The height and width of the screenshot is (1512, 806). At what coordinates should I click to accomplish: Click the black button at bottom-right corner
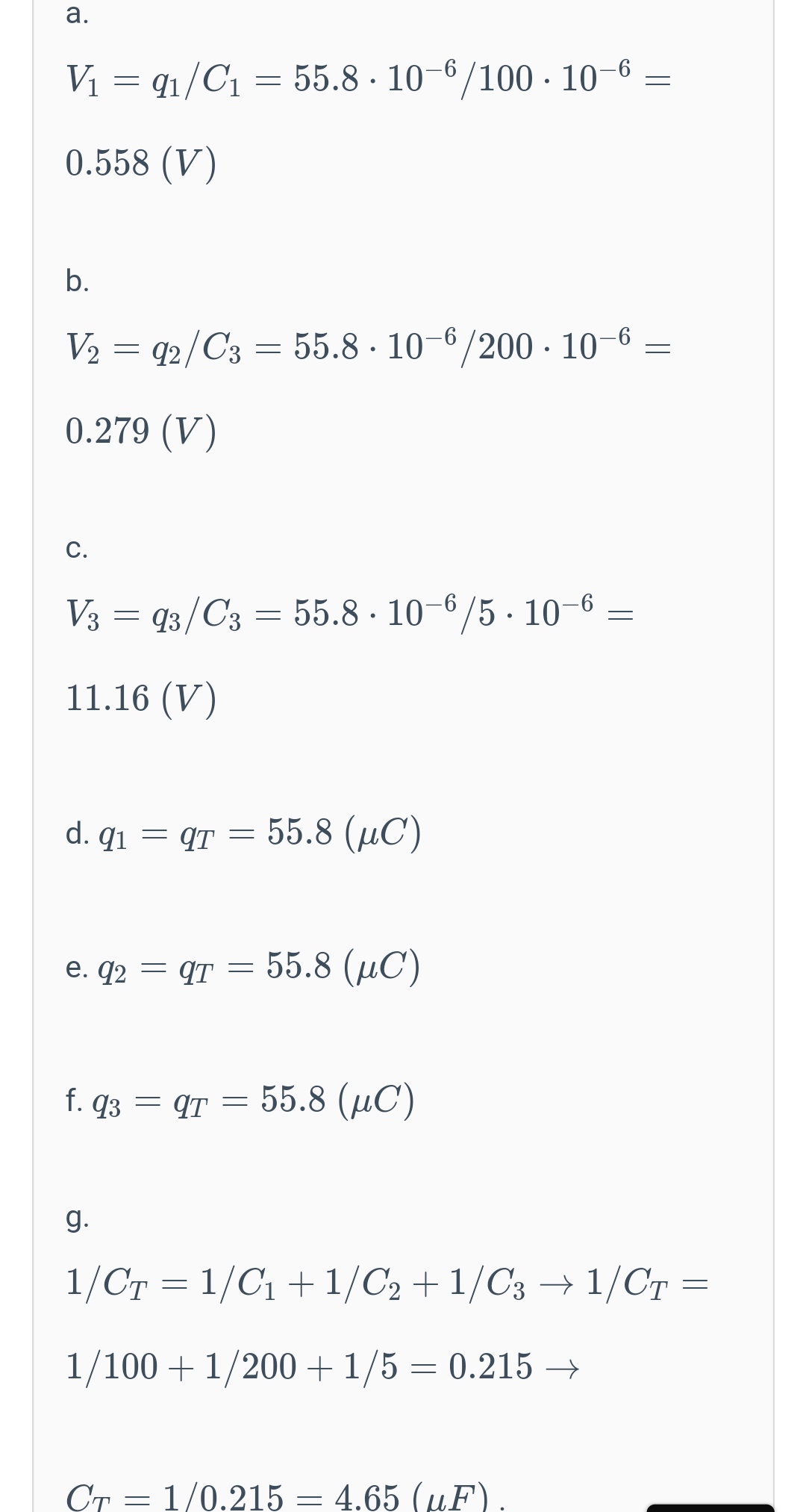click(x=710, y=1507)
